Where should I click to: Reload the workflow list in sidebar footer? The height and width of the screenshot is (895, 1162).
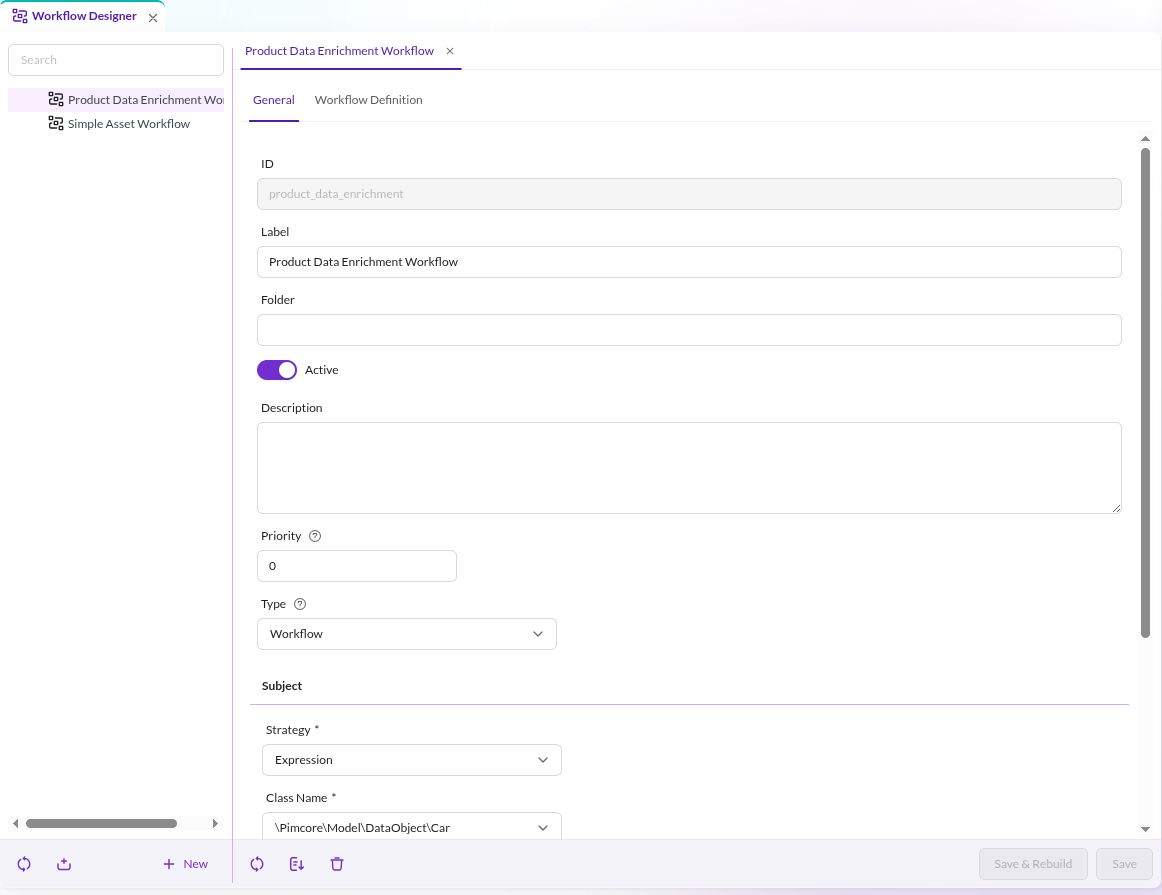(24, 864)
